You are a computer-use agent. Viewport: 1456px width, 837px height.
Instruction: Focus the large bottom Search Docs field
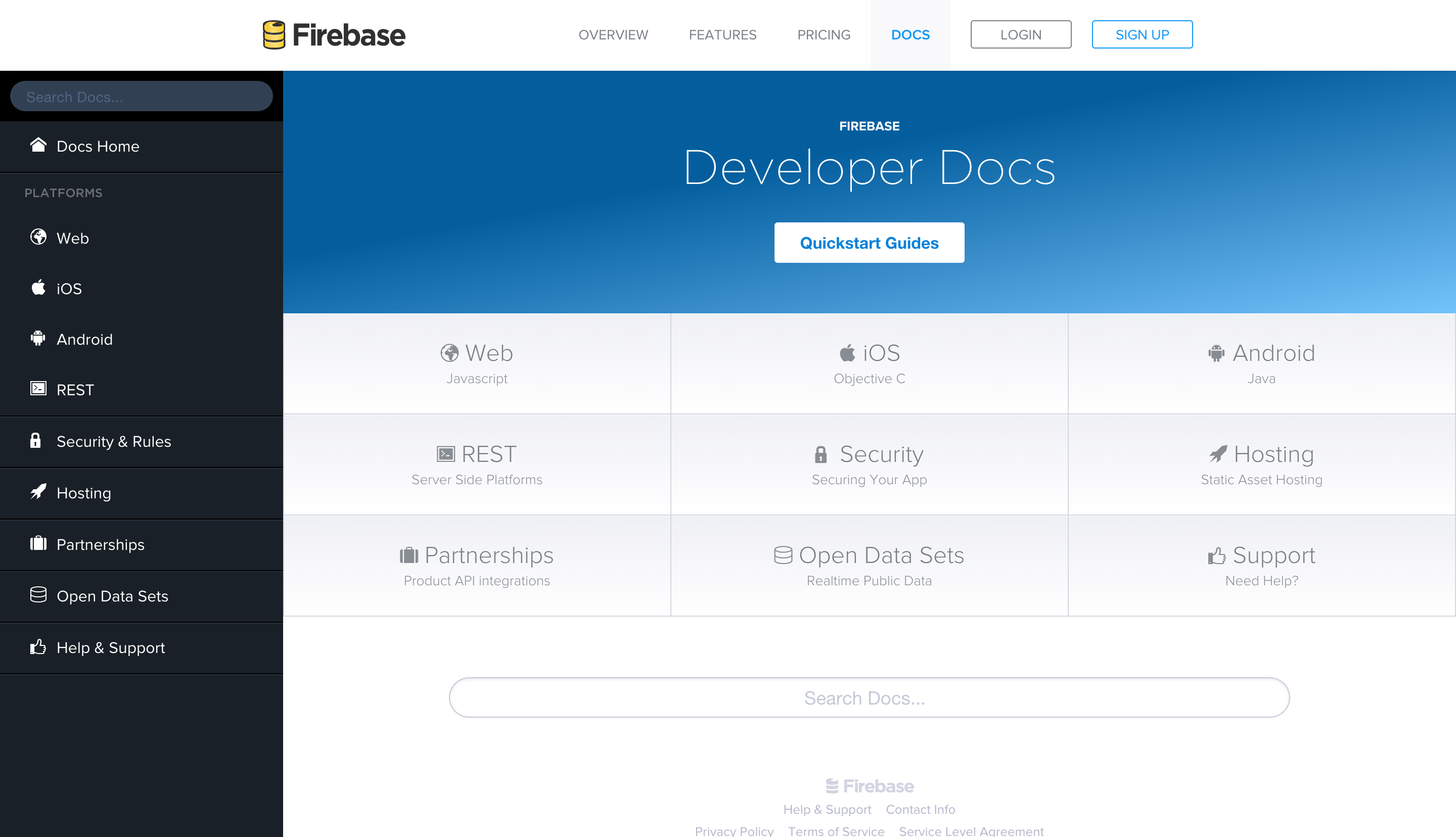click(869, 697)
